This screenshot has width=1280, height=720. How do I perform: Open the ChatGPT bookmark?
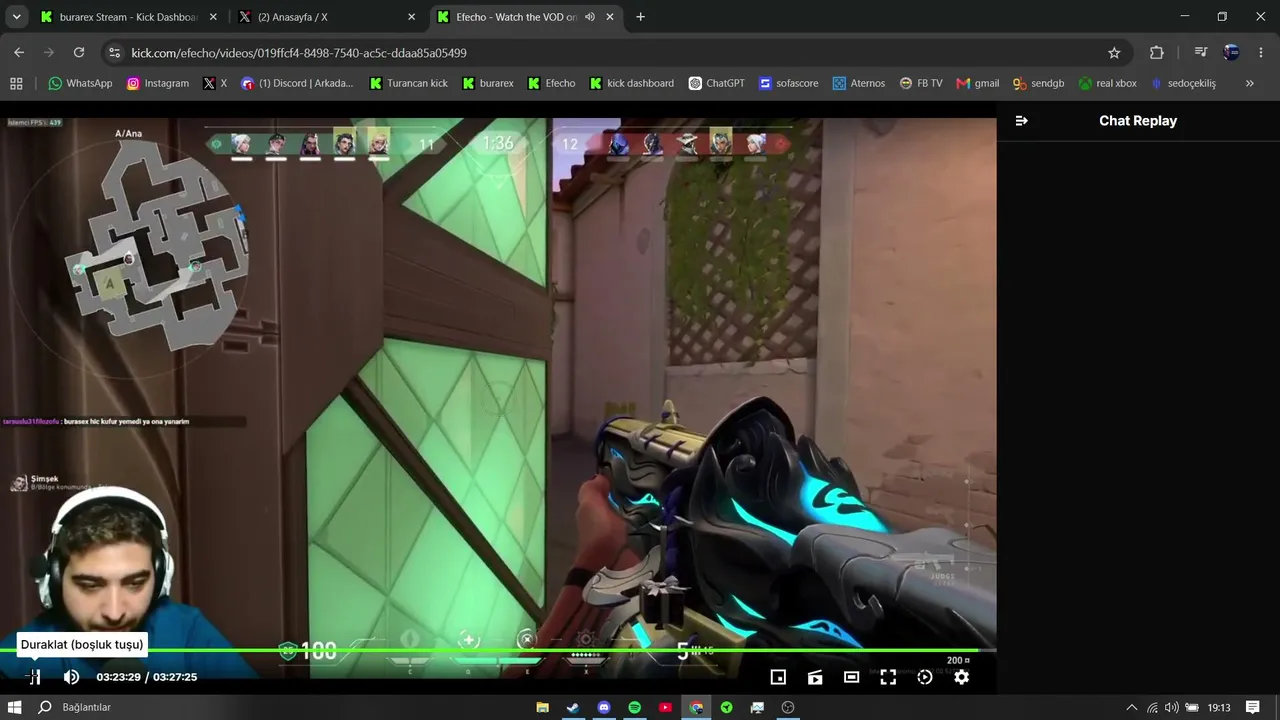pyautogui.click(x=716, y=83)
